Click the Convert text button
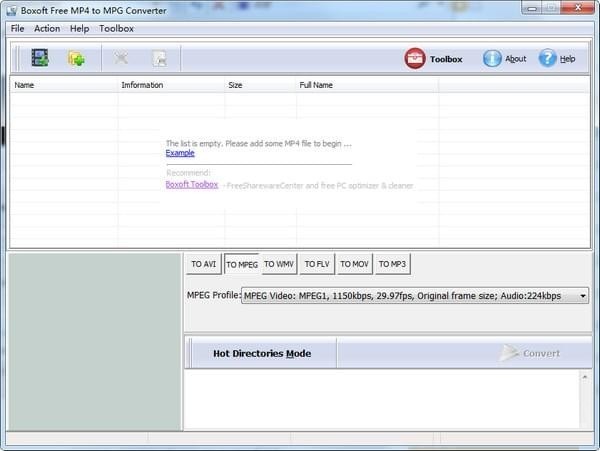600x451 pixels. coord(541,353)
